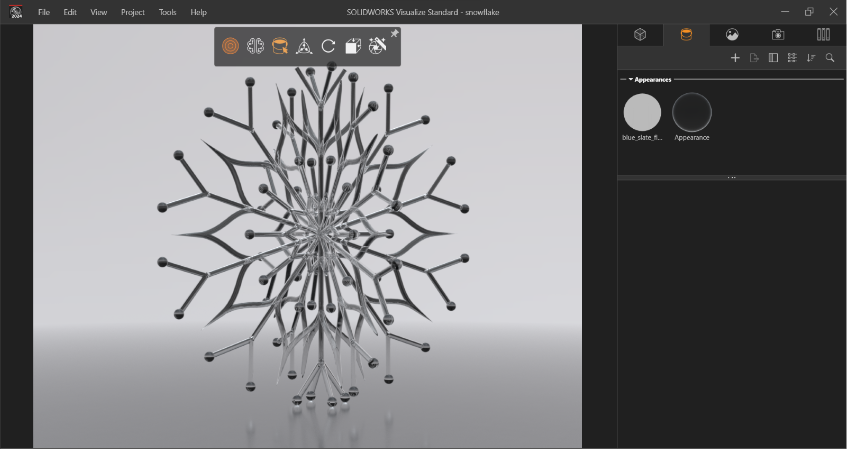Click the search magnifier in Appearances panel

click(830, 58)
